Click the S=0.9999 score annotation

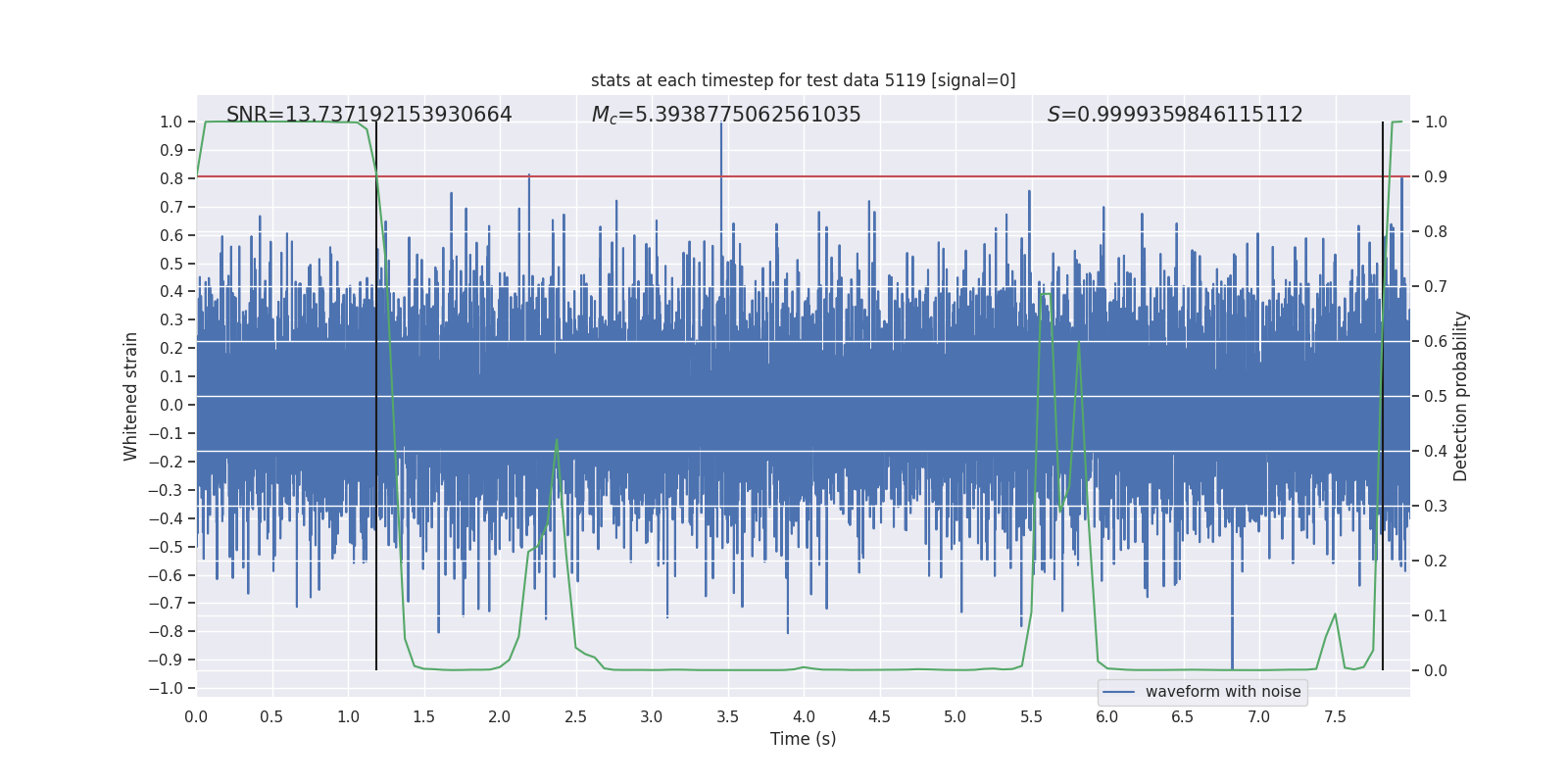tap(1174, 115)
